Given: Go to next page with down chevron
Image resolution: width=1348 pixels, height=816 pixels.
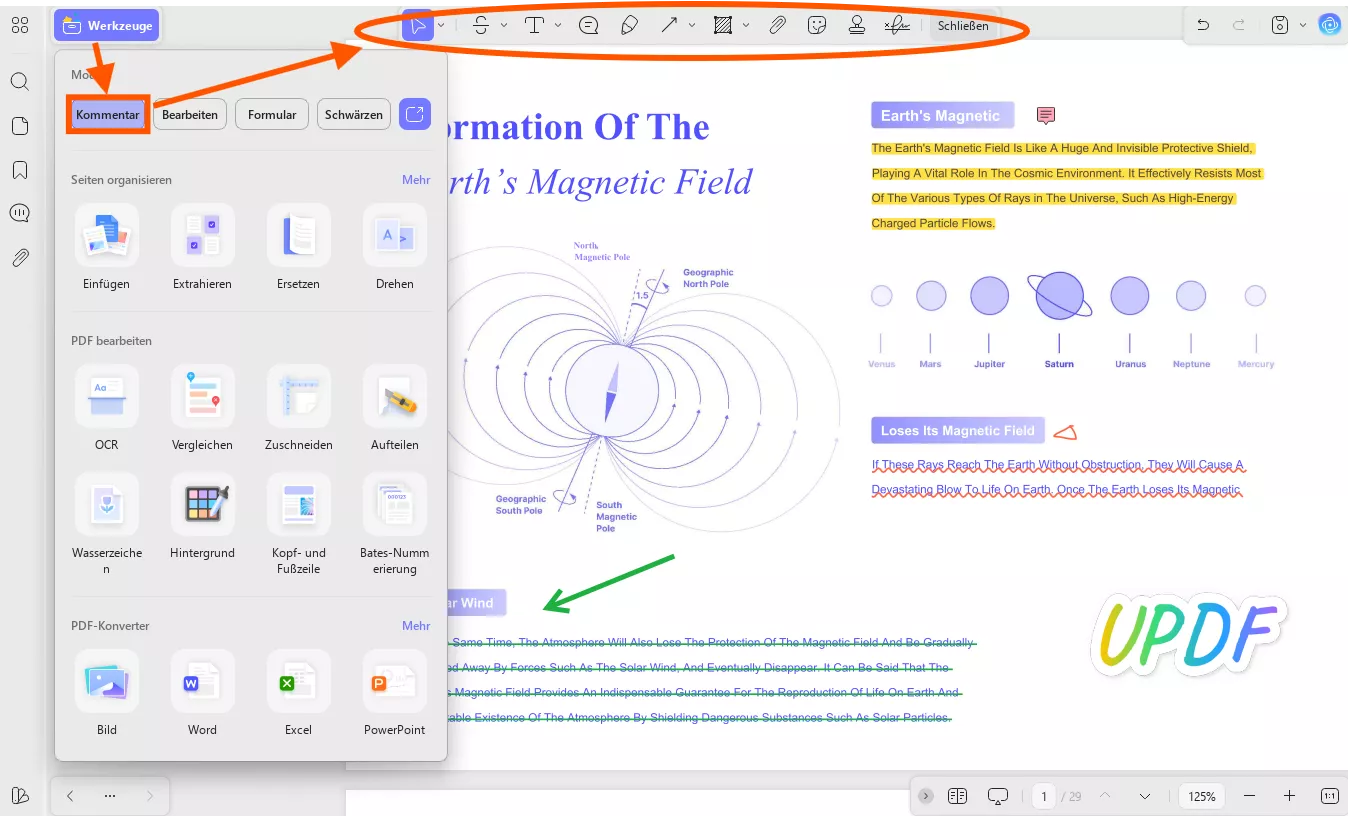Looking at the screenshot, I should pyautogui.click(x=1145, y=796).
